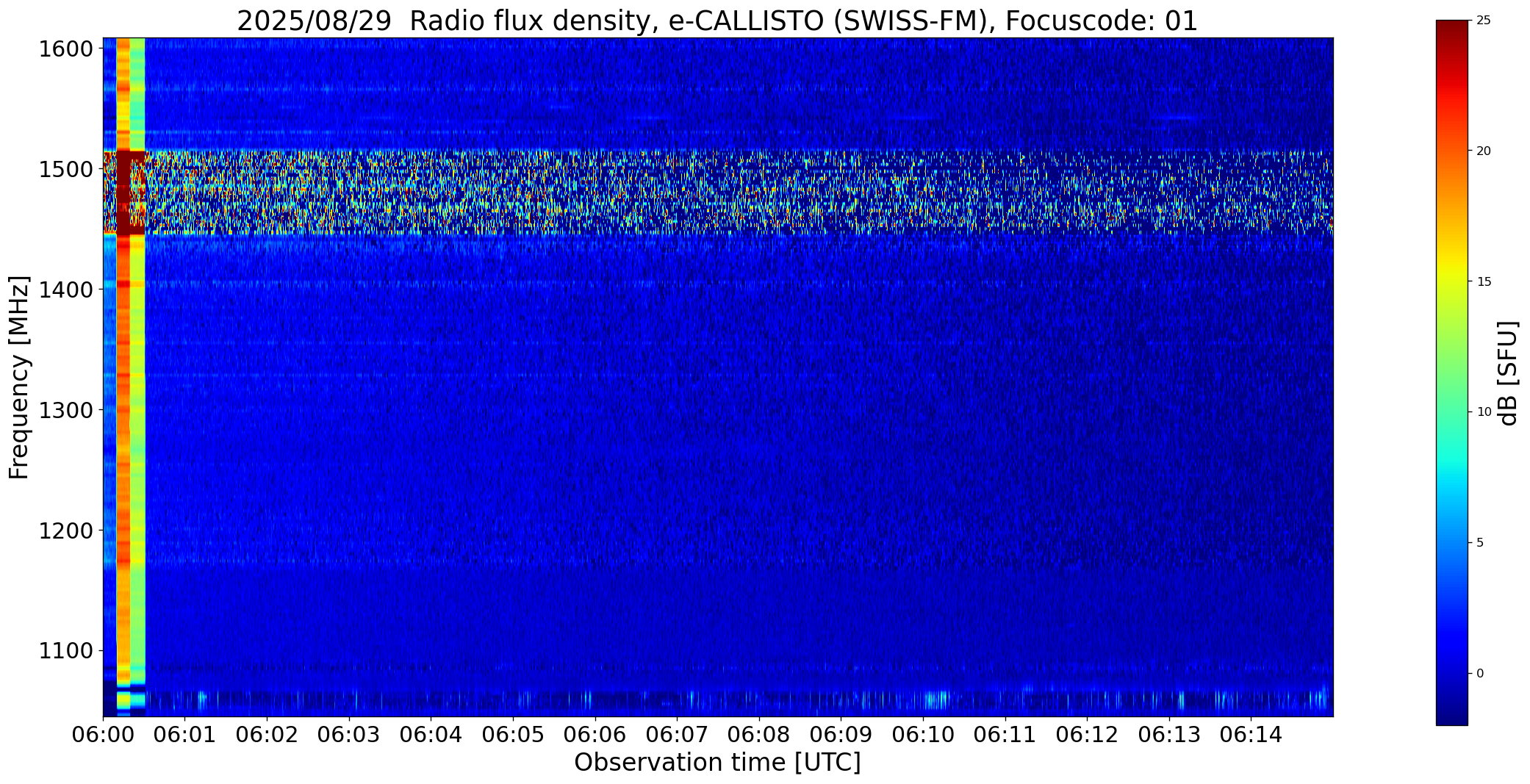Click the 06:09 time tick label

click(x=841, y=735)
